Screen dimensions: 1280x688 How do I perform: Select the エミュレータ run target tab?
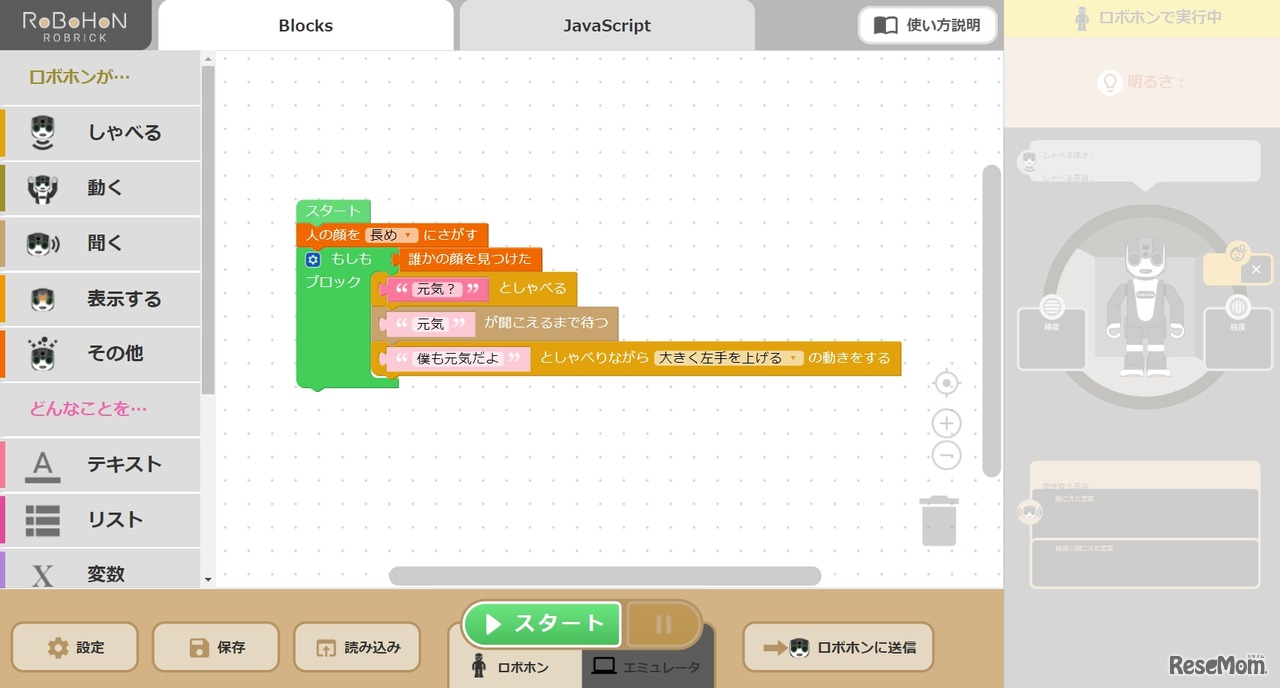point(647,667)
